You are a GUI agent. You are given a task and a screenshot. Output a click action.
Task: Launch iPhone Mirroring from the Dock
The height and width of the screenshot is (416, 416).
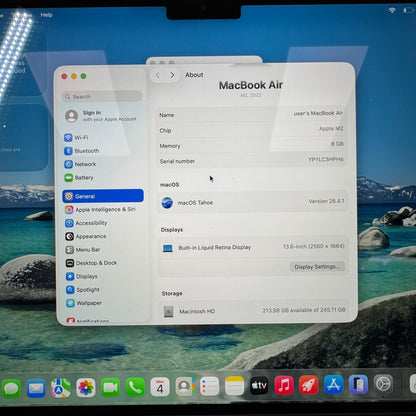pyautogui.click(x=358, y=384)
